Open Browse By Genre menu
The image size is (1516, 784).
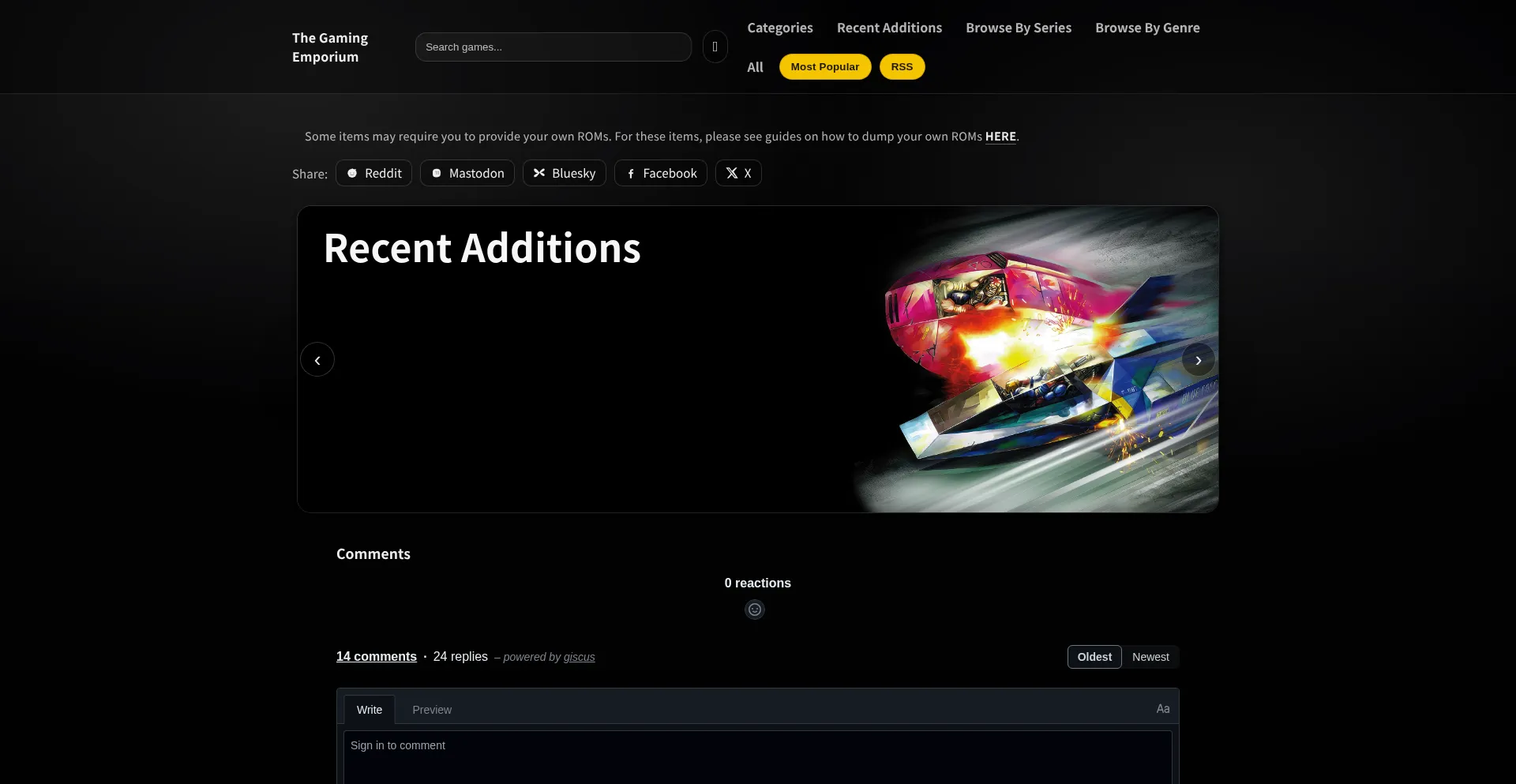coord(1147,28)
